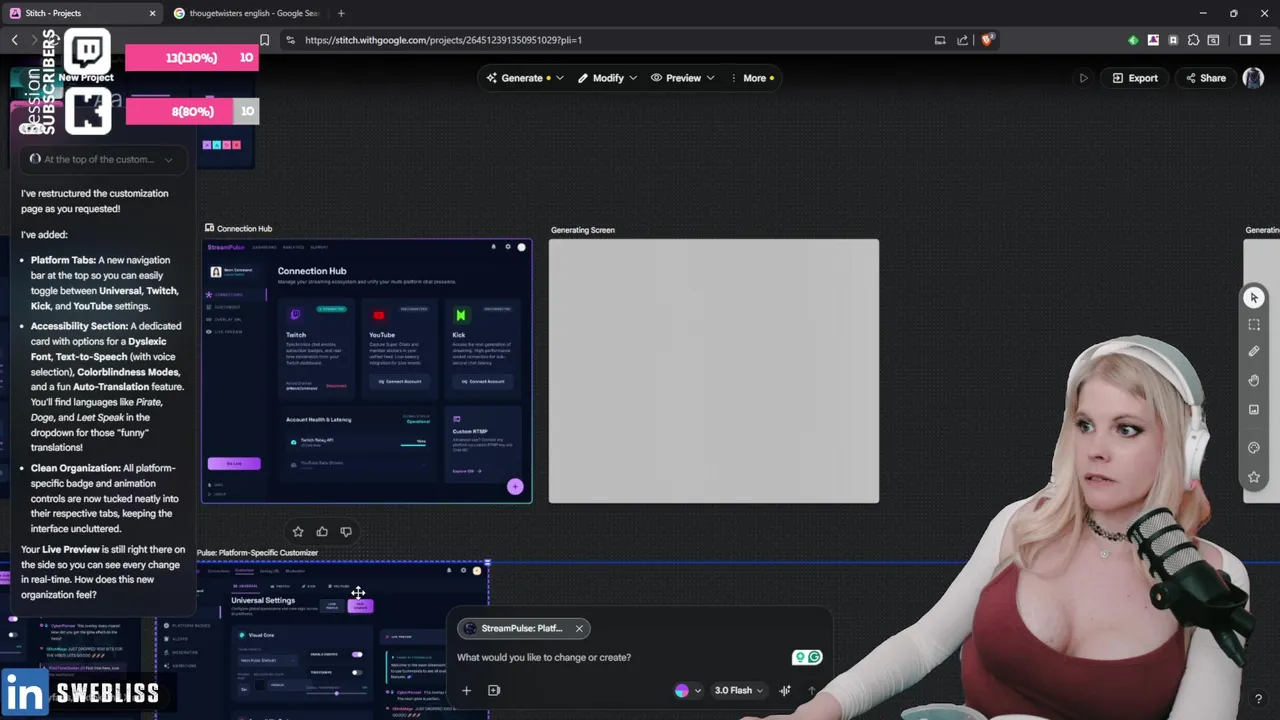This screenshot has height=720, width=1280.
Task: Click the star icon in right toolbar
Action: pos(1254,477)
